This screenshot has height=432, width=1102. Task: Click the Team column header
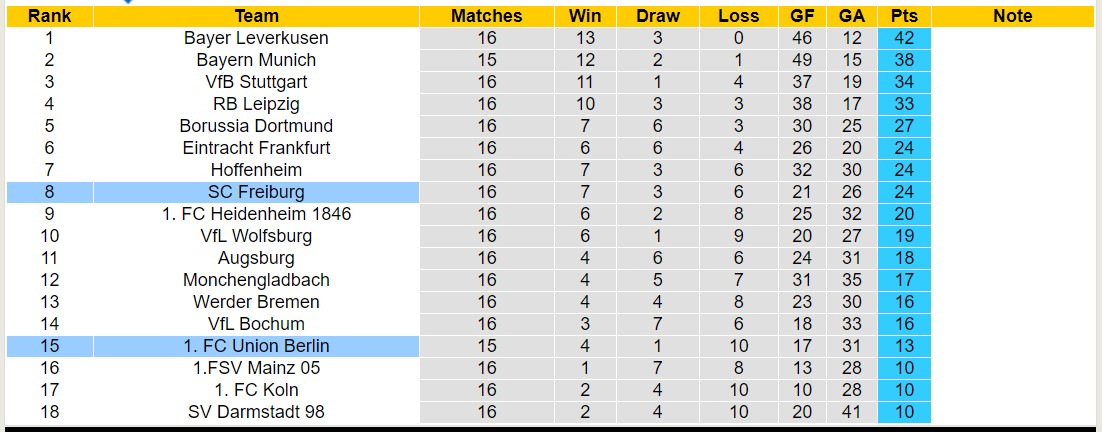coord(256,16)
